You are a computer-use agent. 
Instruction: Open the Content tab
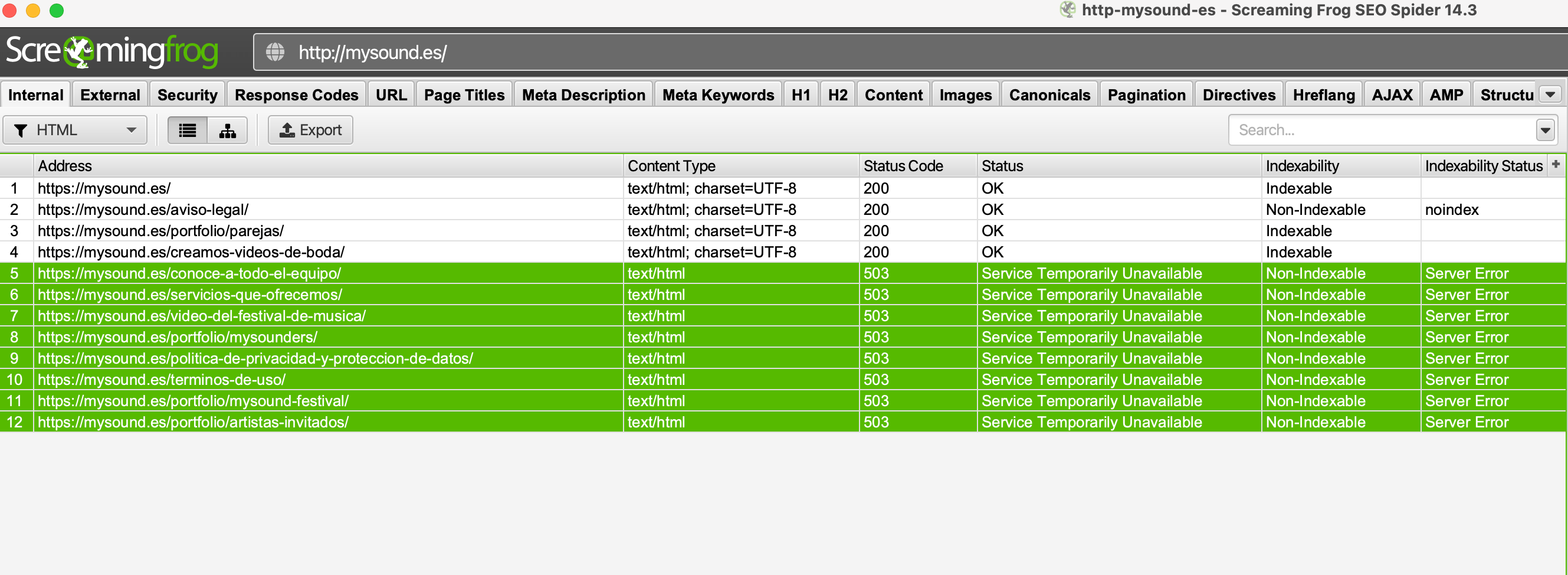[x=894, y=95]
